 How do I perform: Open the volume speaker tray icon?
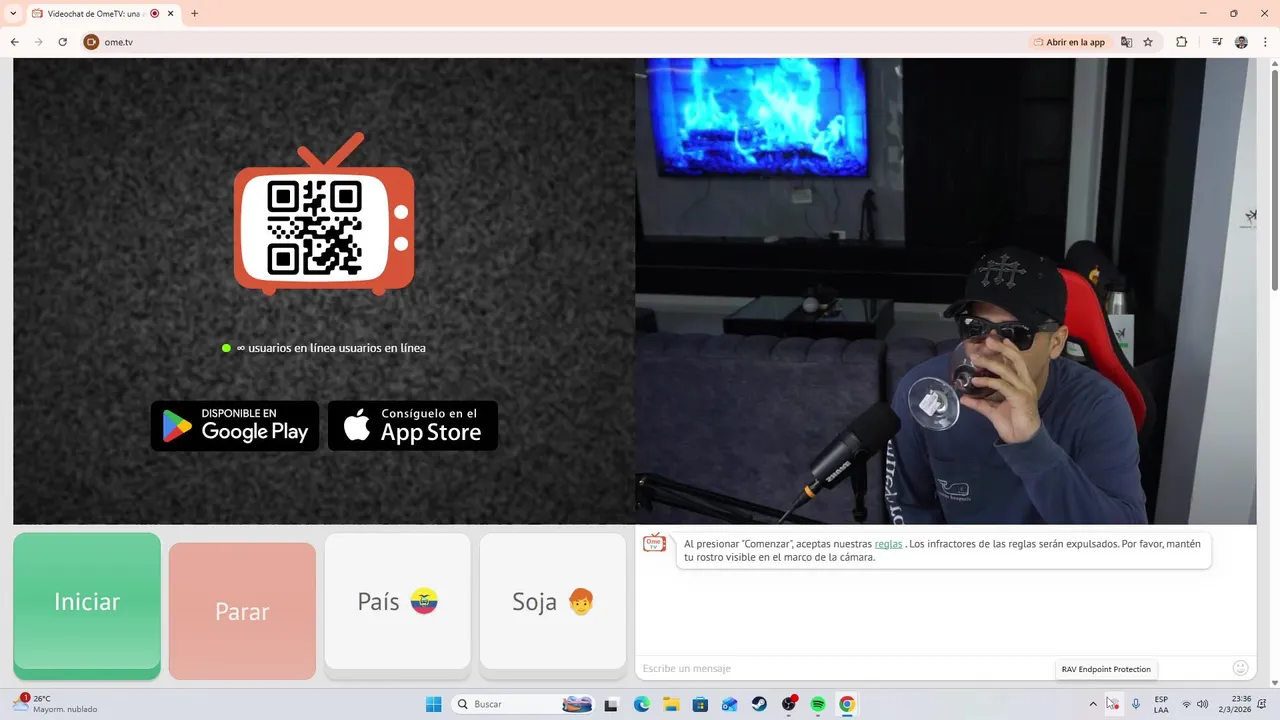1202,704
